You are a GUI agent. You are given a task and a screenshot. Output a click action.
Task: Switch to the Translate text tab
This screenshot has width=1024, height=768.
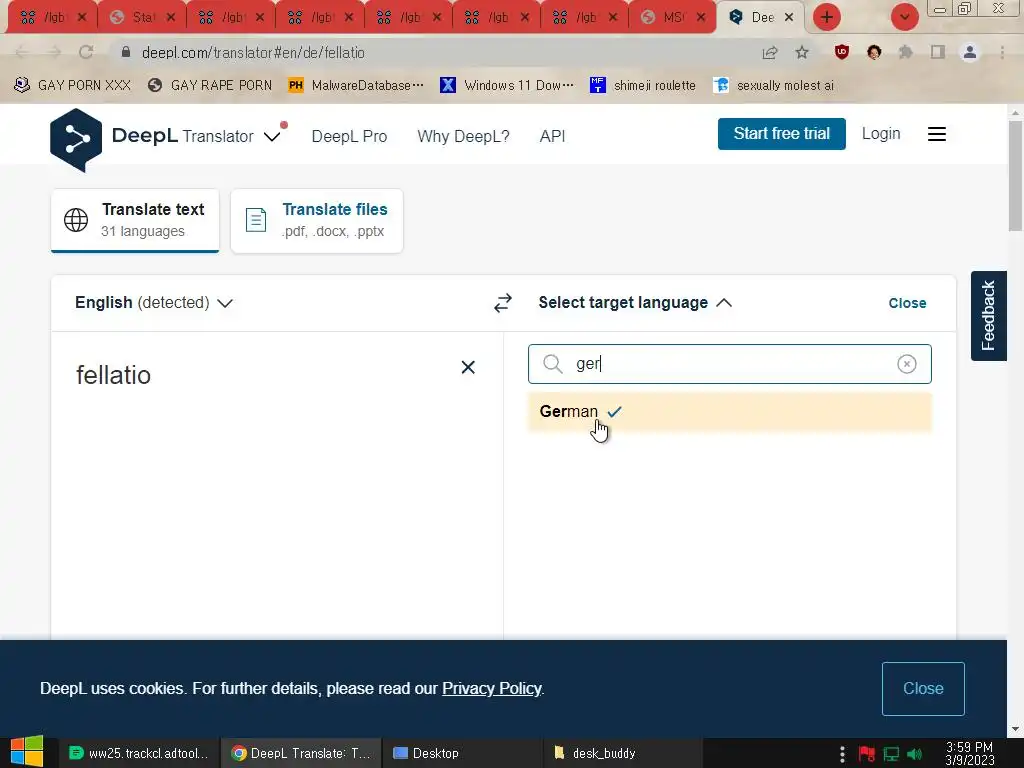[x=135, y=220]
